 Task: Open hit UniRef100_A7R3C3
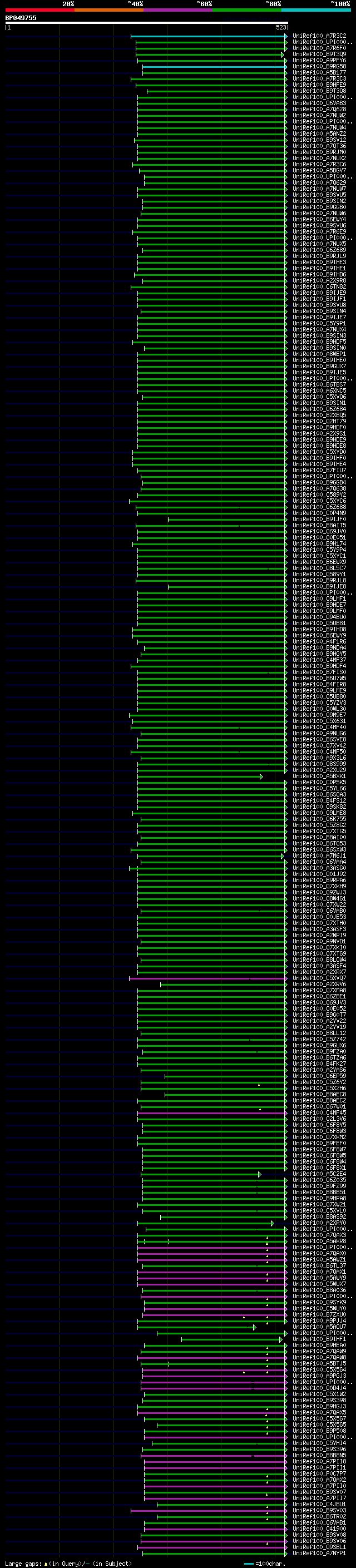319,78
